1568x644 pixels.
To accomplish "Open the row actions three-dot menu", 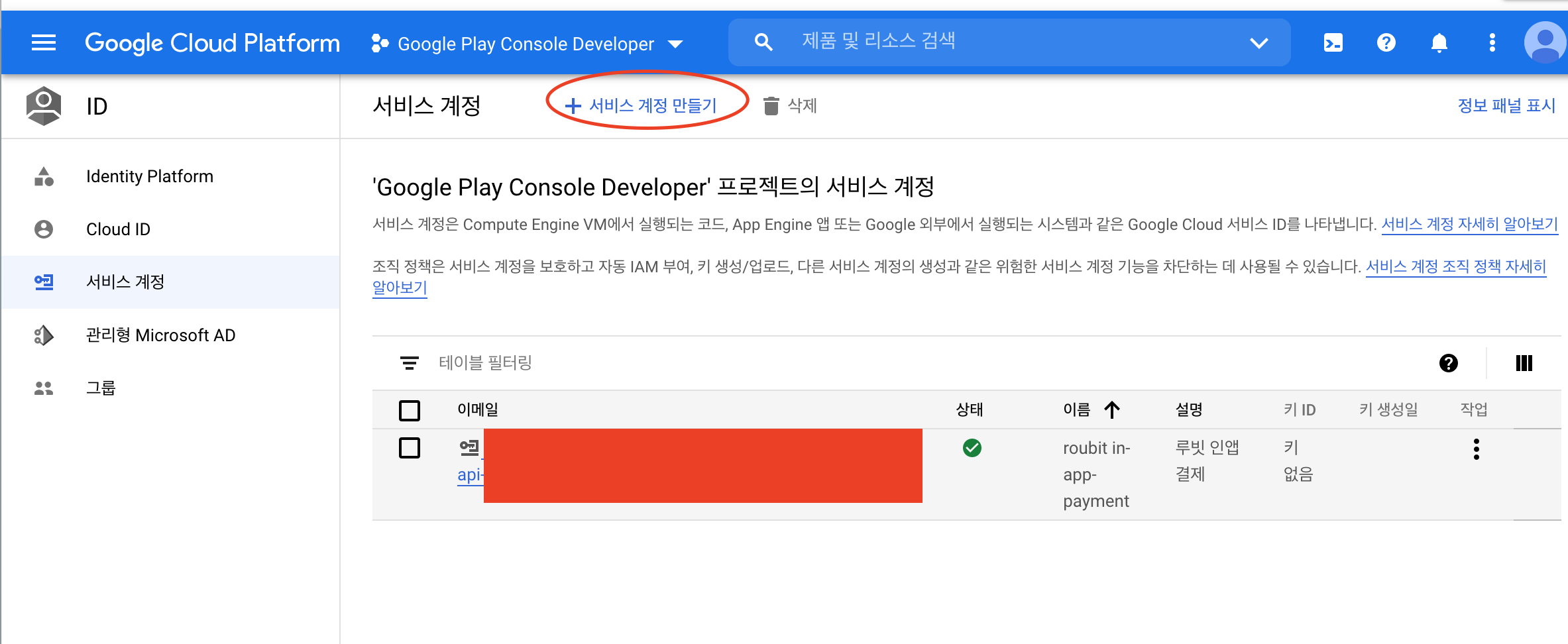I will click(1476, 449).
